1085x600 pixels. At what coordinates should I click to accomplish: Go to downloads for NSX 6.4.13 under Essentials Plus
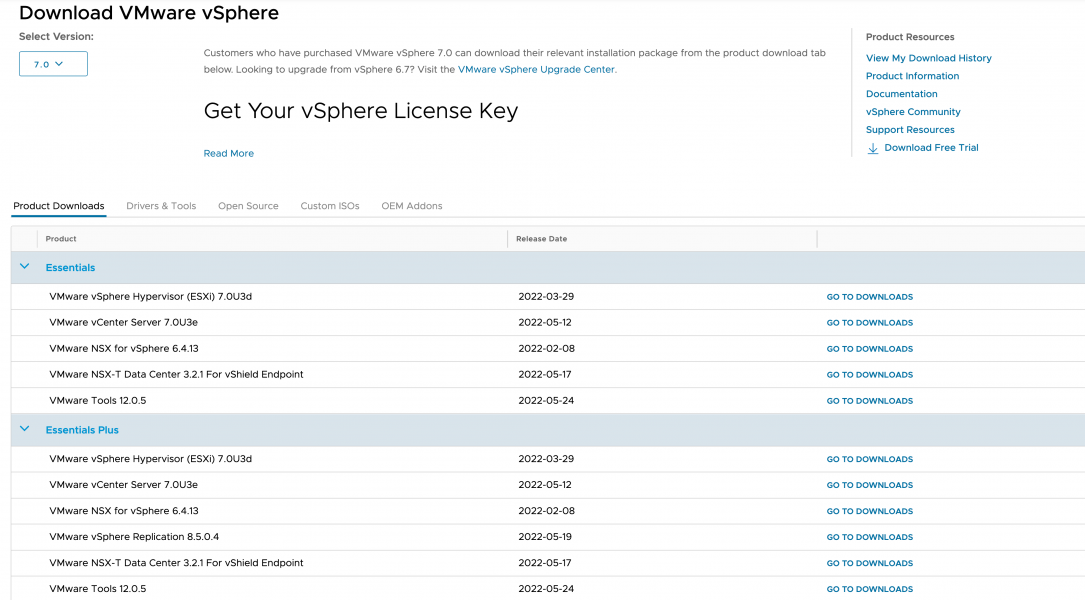pyautogui.click(x=870, y=511)
